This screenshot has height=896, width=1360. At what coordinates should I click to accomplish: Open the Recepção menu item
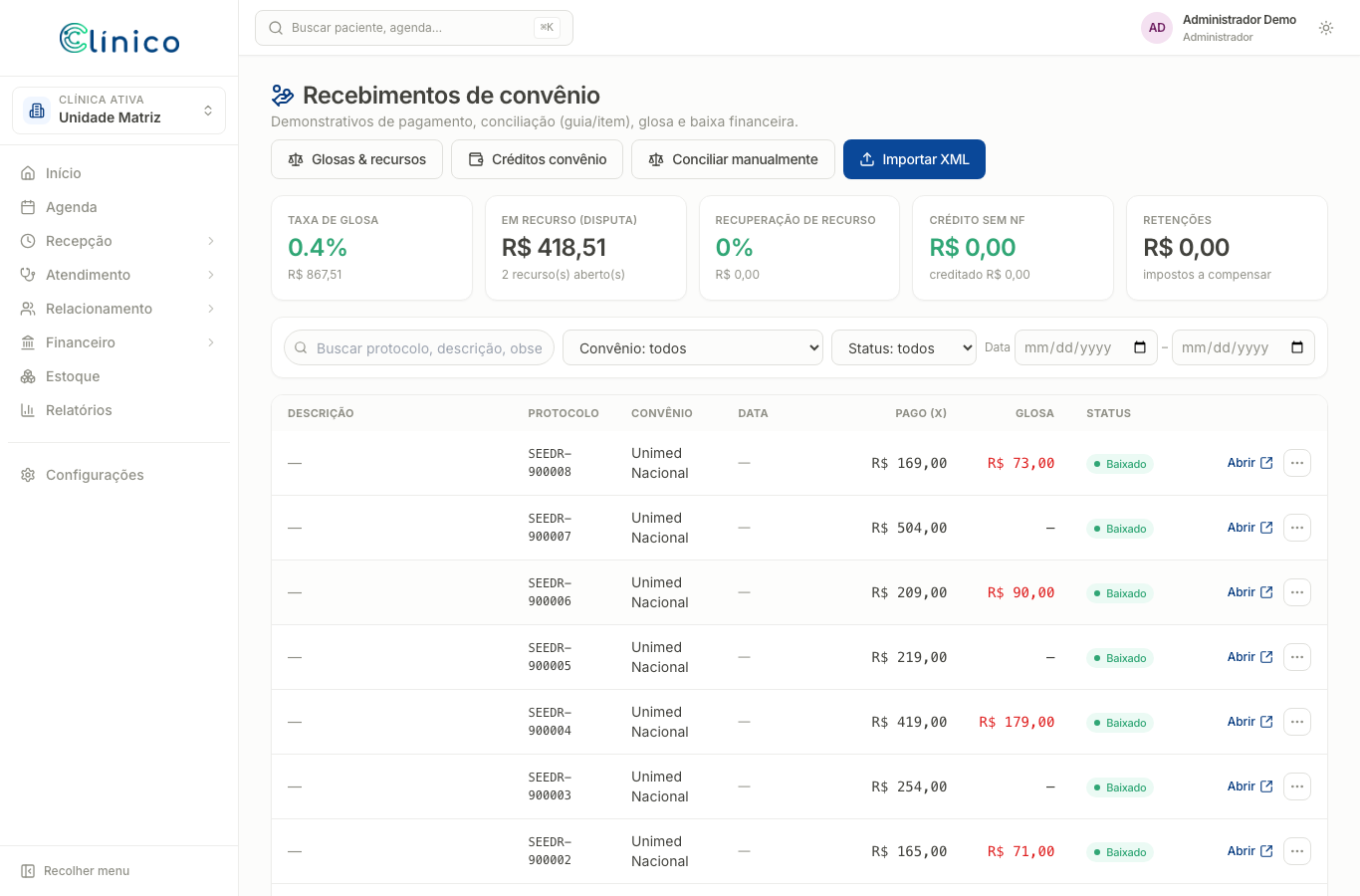tap(119, 241)
